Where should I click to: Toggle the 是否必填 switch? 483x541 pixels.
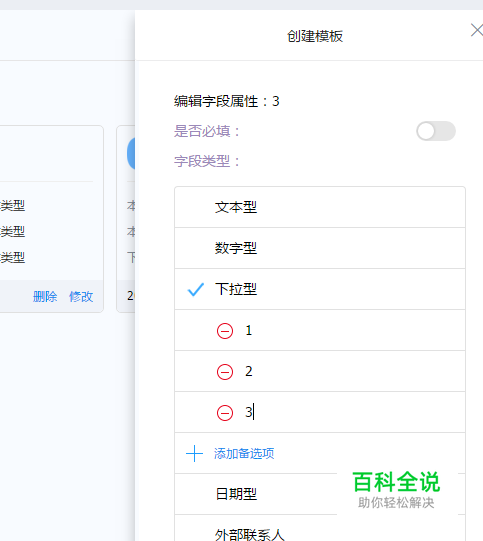point(436,131)
